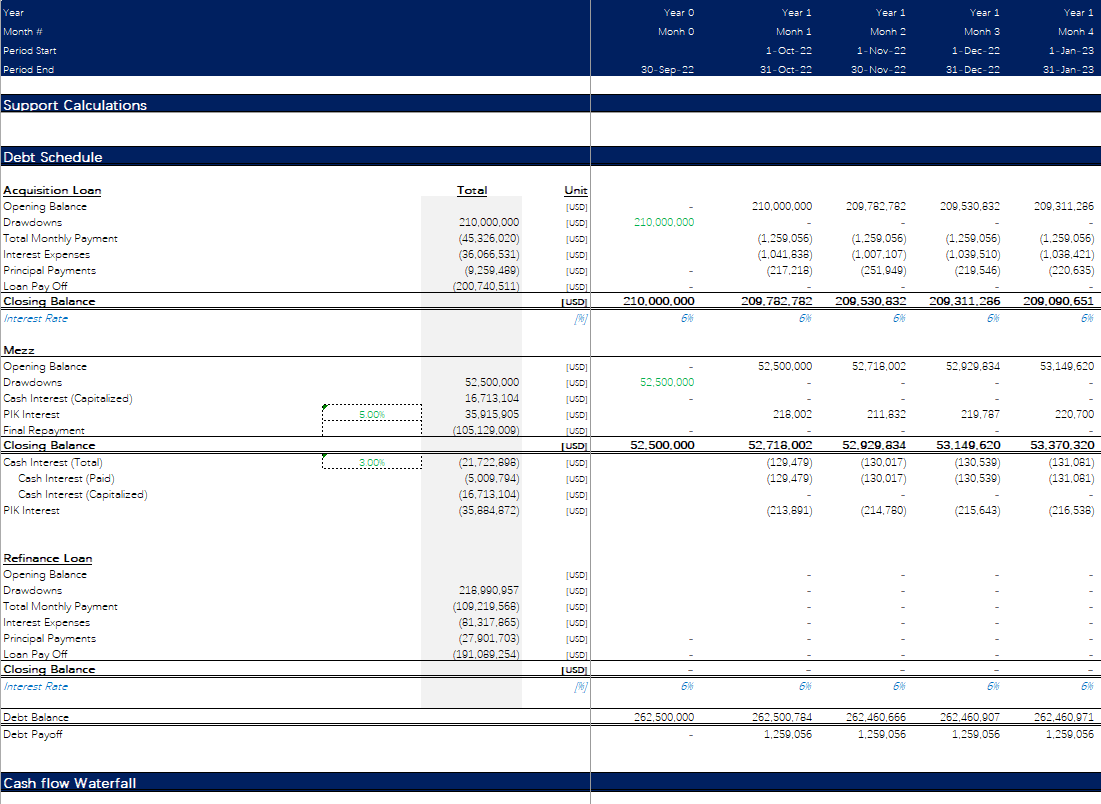Click the Refinance Loan heading label
The height and width of the screenshot is (804, 1101).
click(x=47, y=558)
